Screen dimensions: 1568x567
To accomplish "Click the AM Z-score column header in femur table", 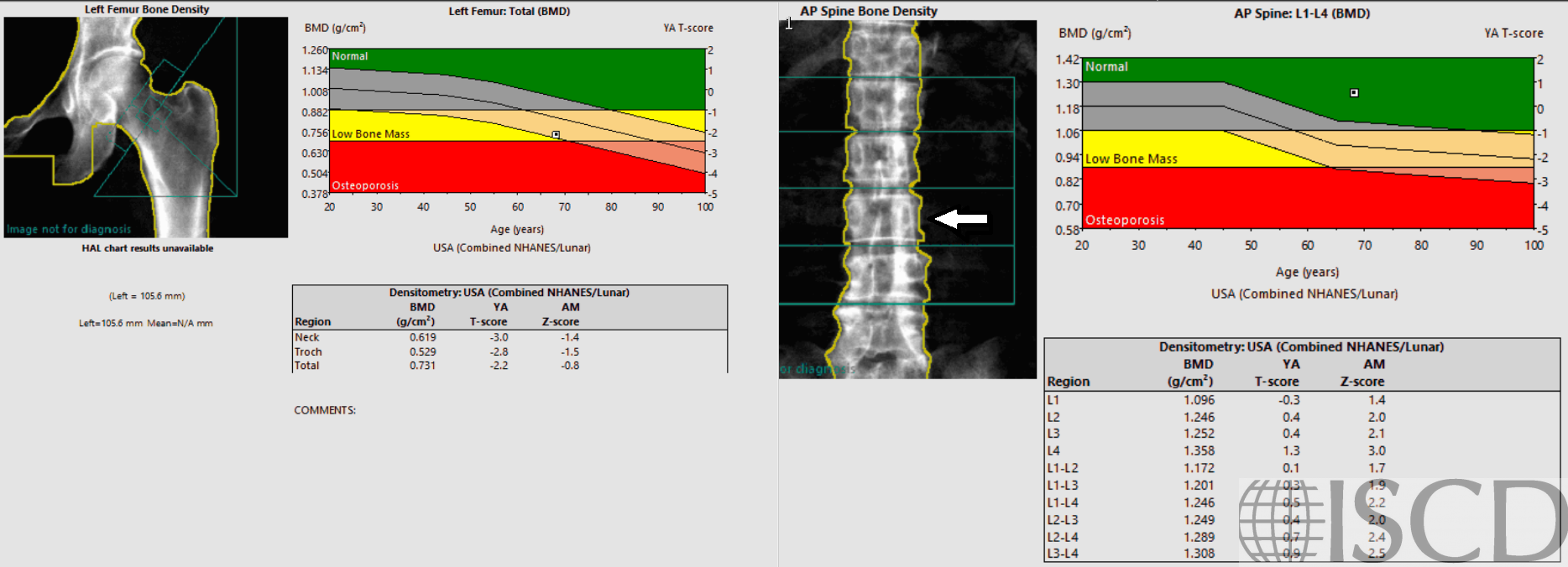I will point(561,314).
